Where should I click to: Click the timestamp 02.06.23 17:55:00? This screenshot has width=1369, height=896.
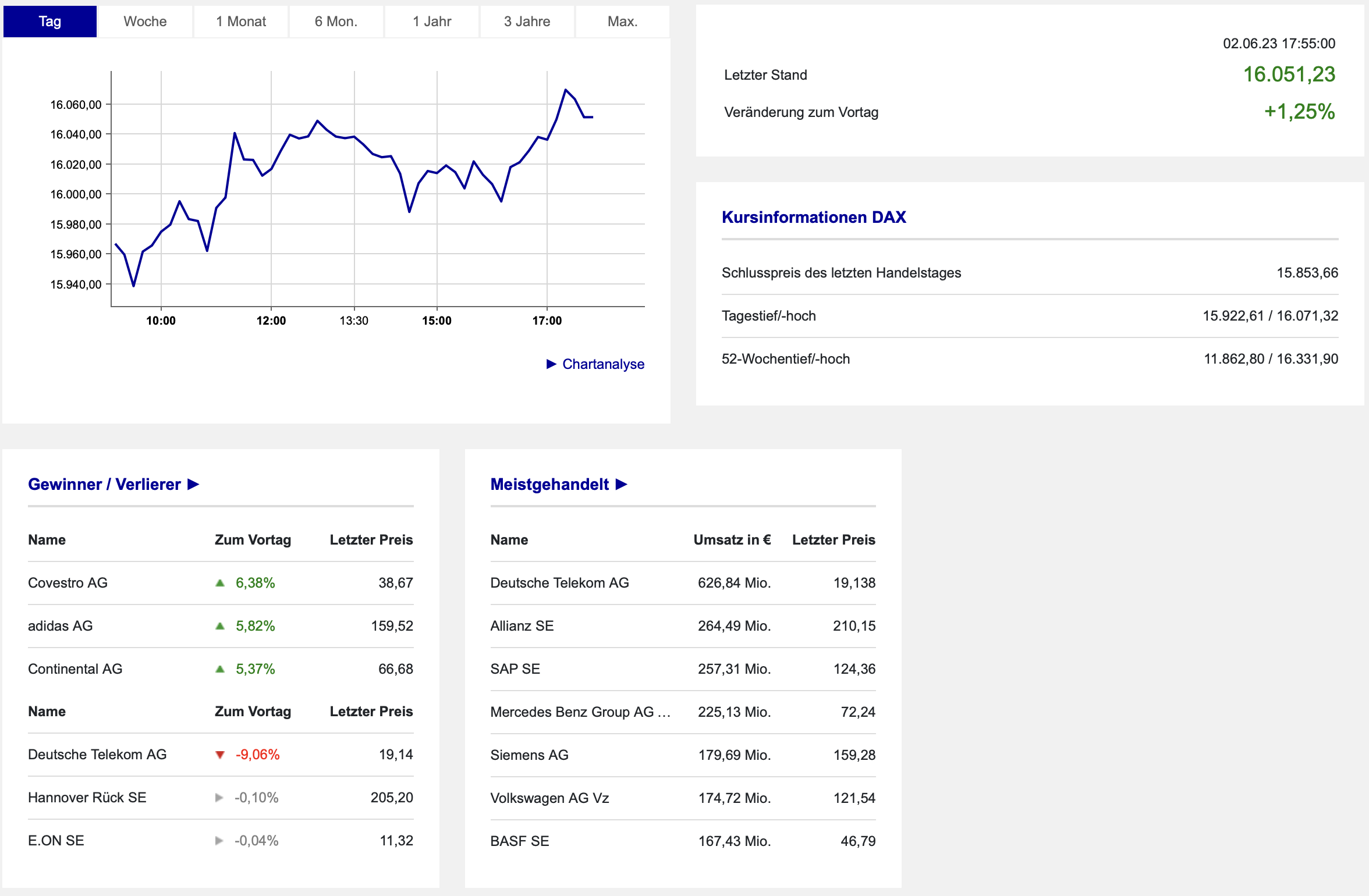[x=1279, y=44]
